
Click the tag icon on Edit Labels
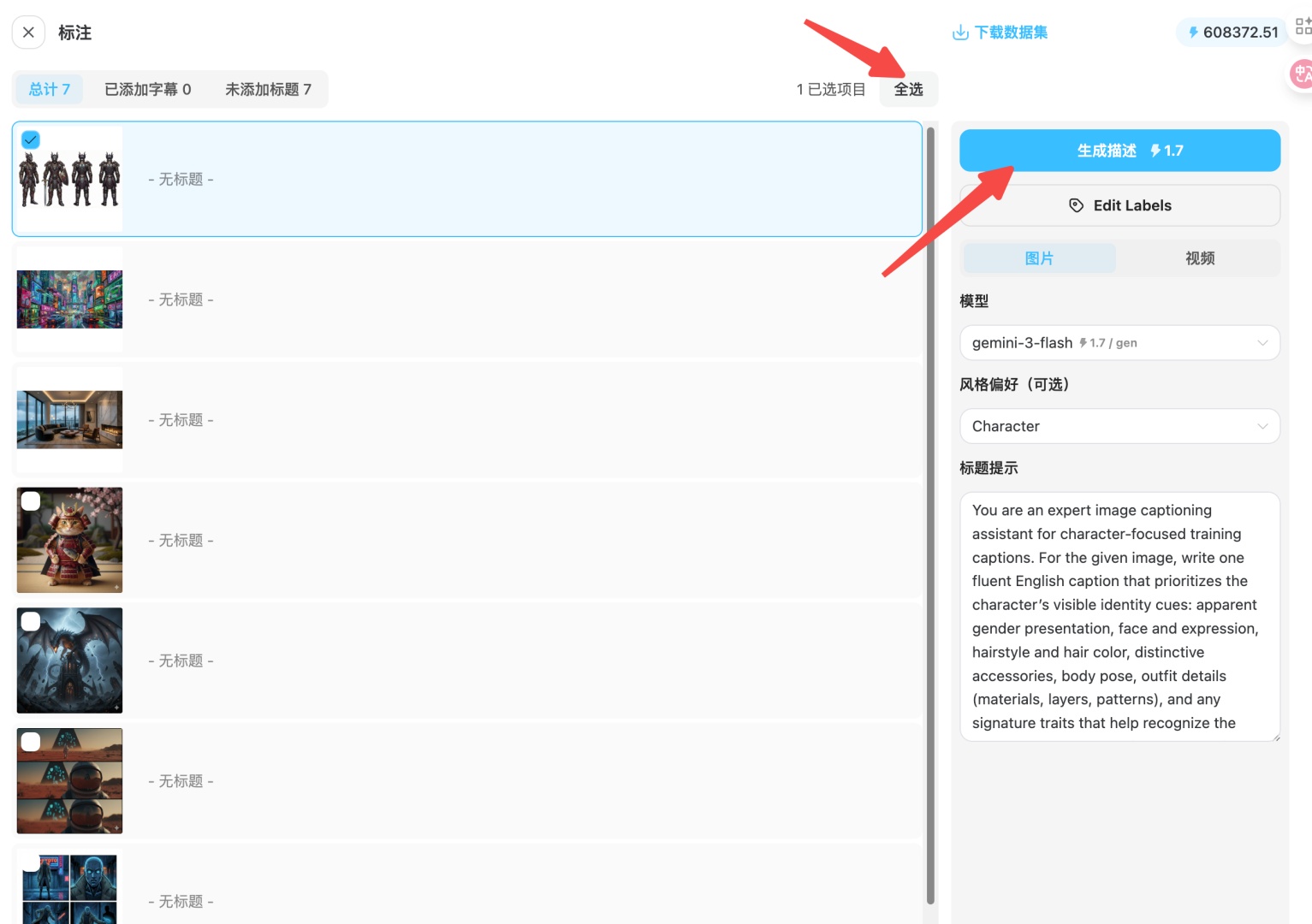(x=1076, y=205)
